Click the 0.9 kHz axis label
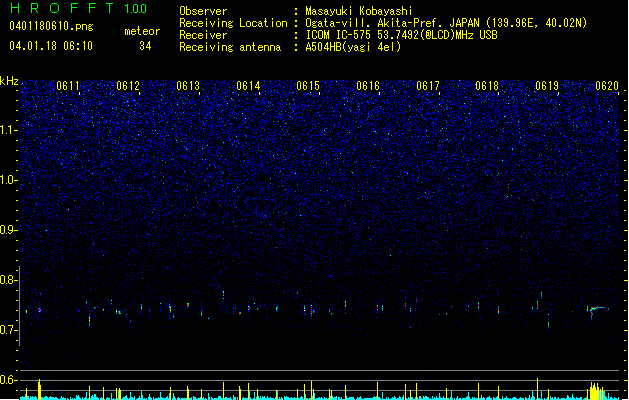This screenshot has height=400, width=629. tap(9, 230)
